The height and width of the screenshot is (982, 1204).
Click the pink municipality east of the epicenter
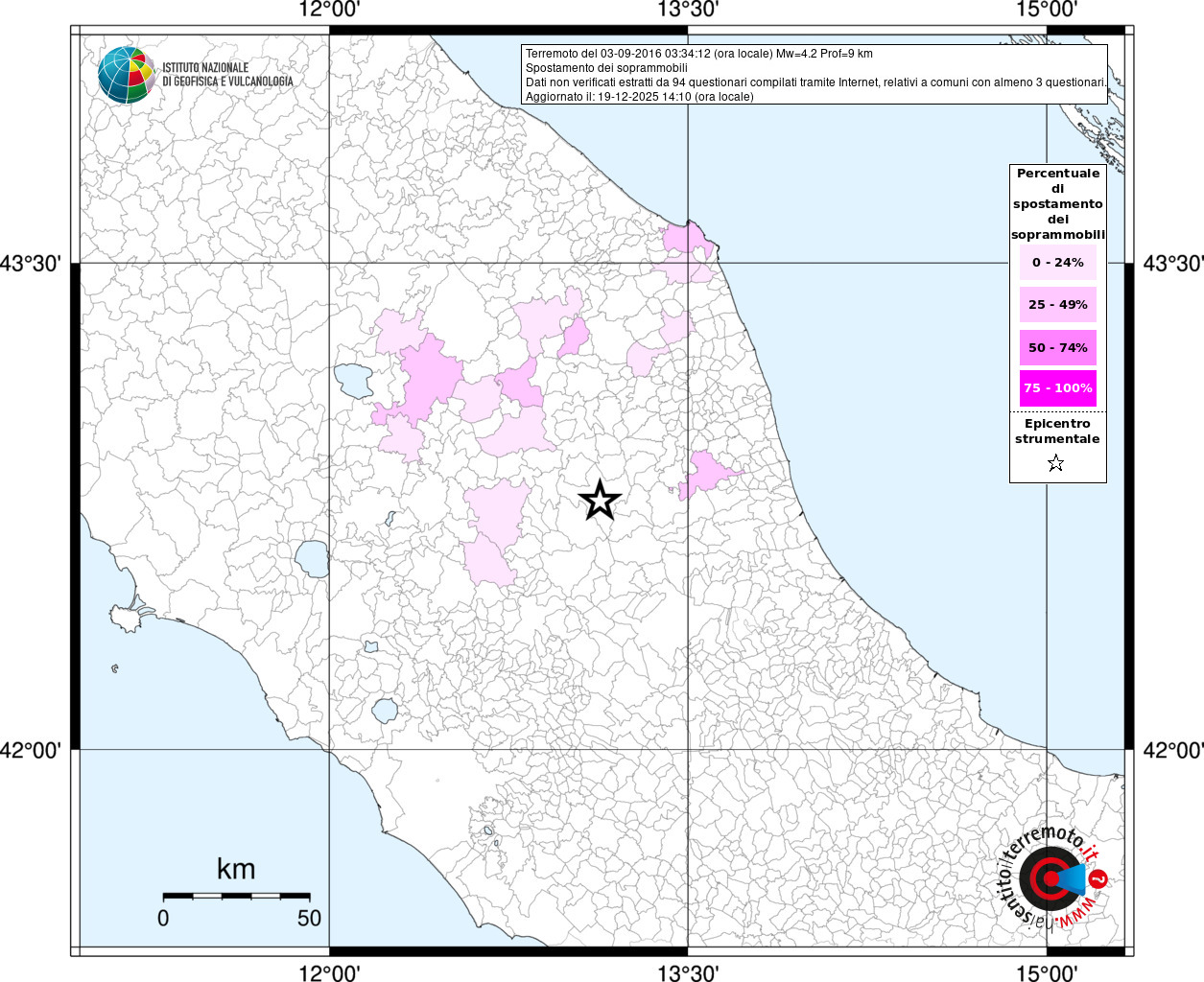tap(708, 475)
